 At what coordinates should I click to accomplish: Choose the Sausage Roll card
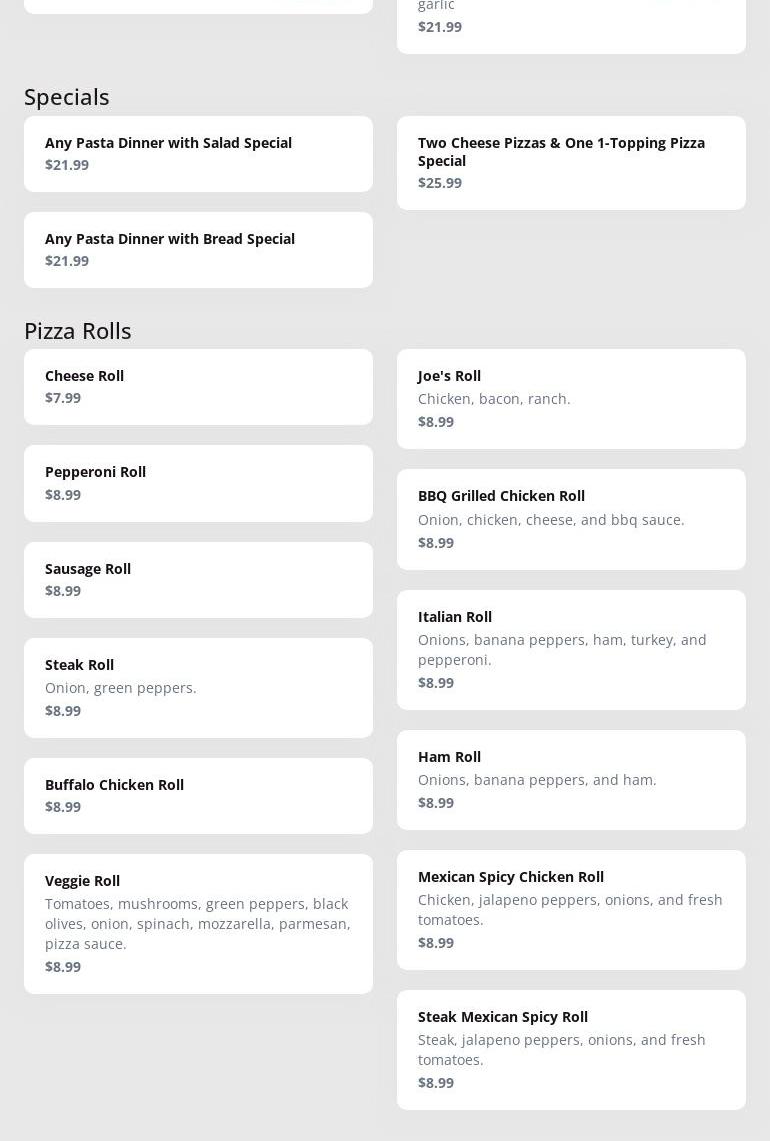[198, 579]
